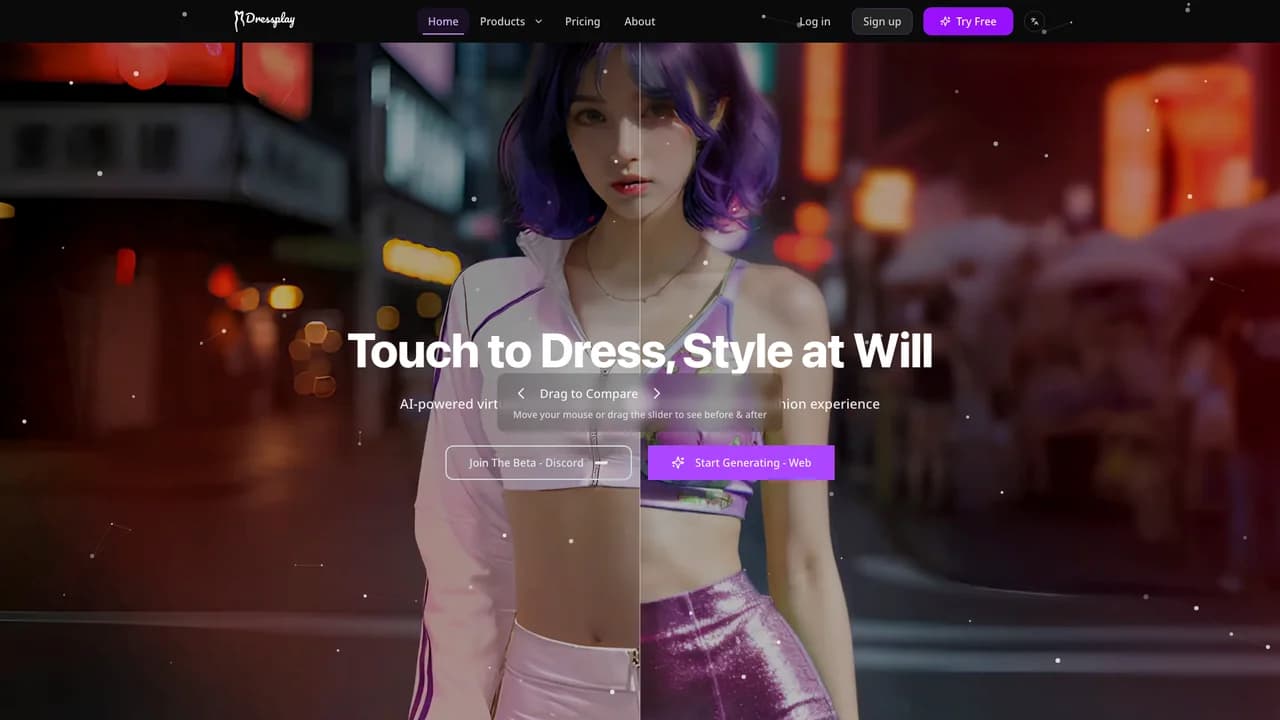Click the Try Free button
Viewport: 1280px width, 720px height.
[968, 21]
